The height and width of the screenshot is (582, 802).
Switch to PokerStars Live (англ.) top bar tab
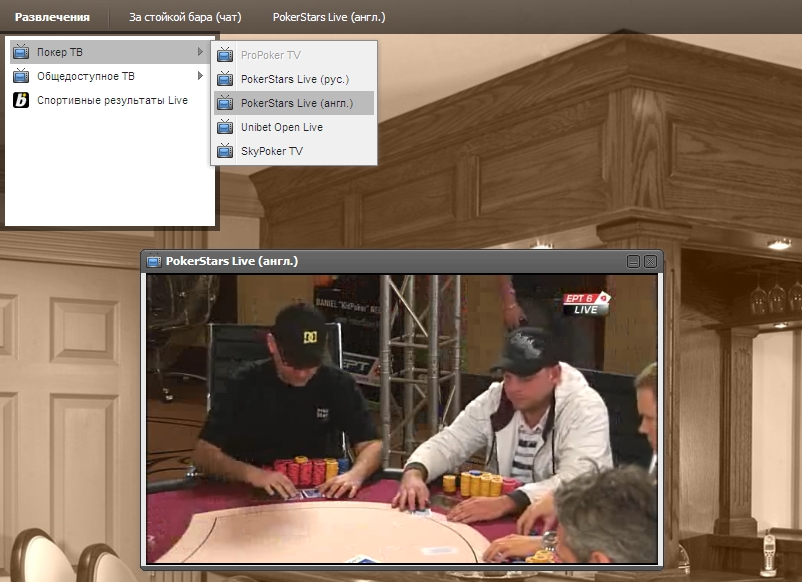[x=329, y=17]
